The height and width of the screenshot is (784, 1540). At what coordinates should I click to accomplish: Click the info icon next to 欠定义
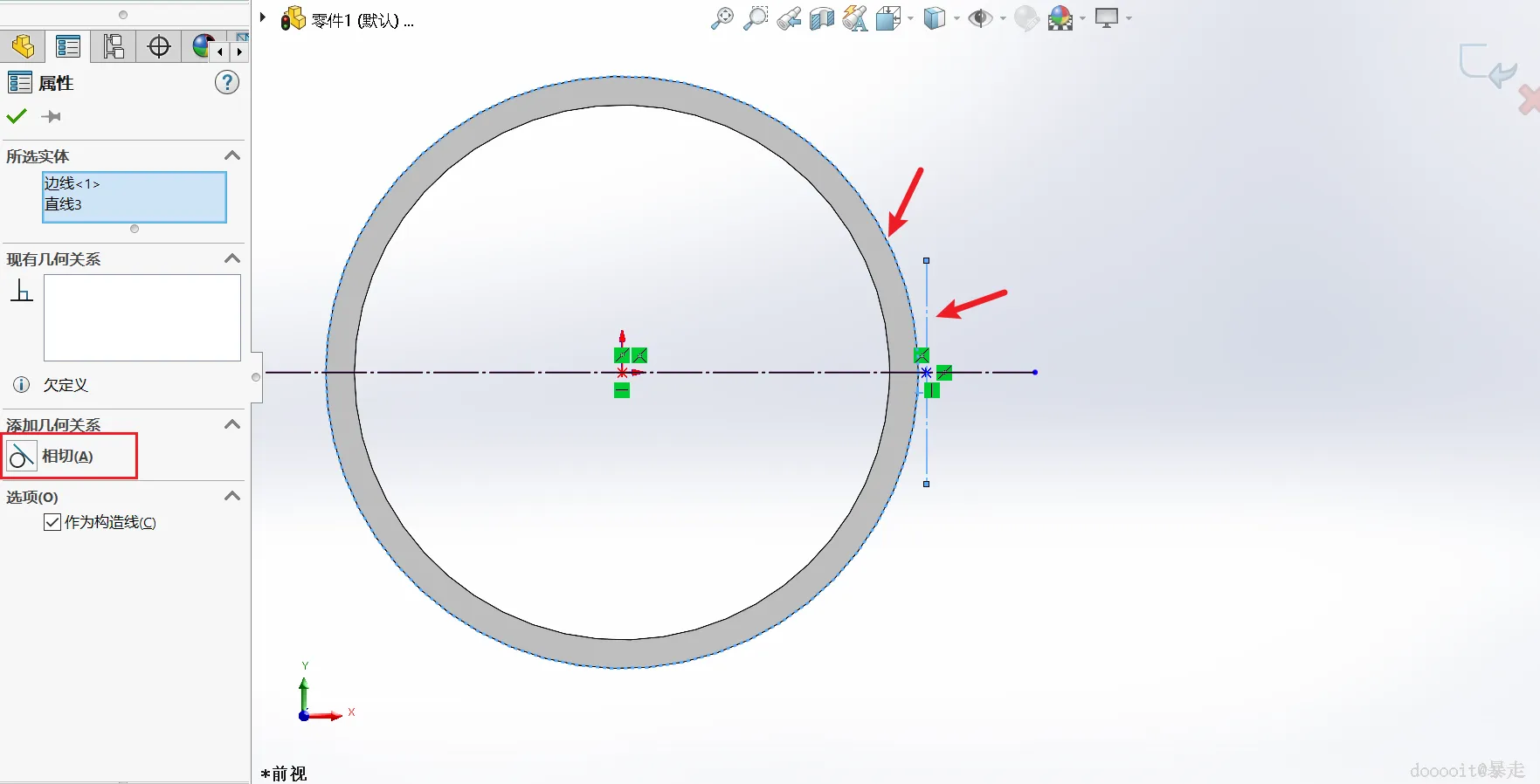[x=22, y=384]
